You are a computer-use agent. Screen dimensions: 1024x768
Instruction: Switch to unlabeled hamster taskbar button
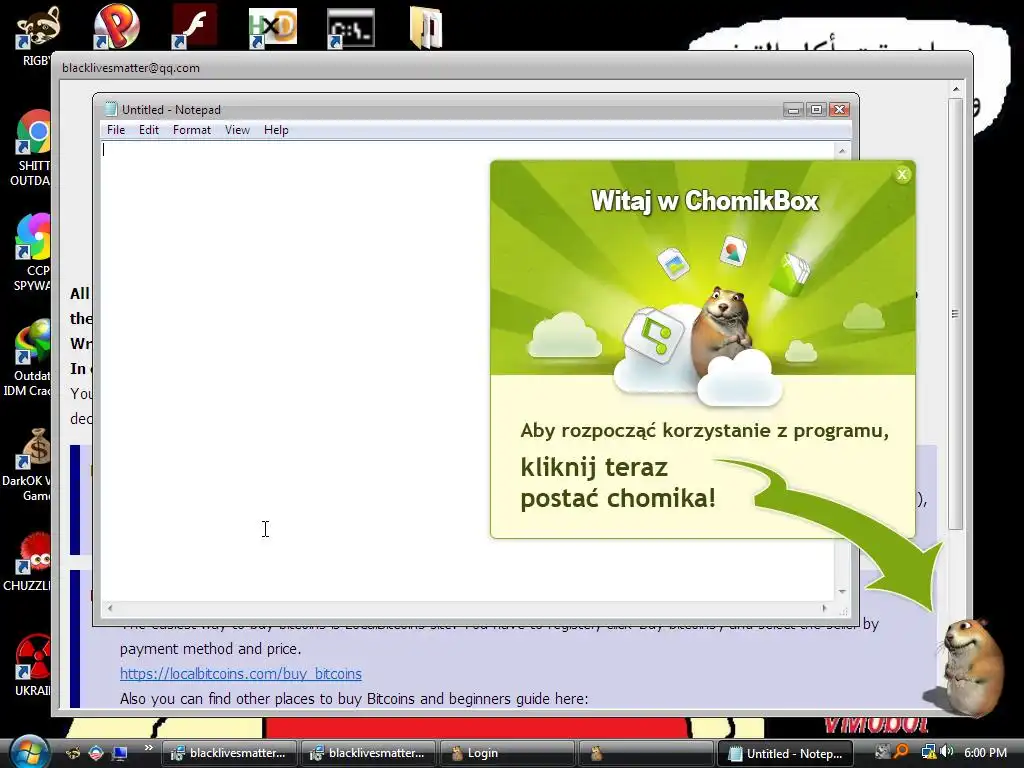(647, 753)
